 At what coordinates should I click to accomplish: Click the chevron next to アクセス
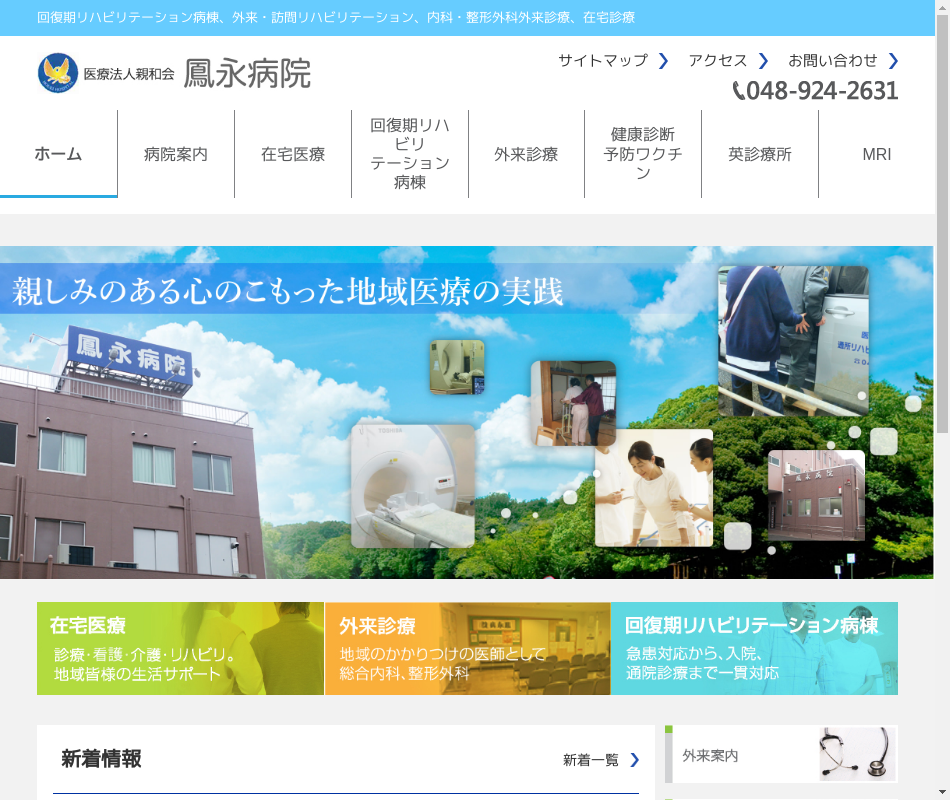tap(763, 61)
